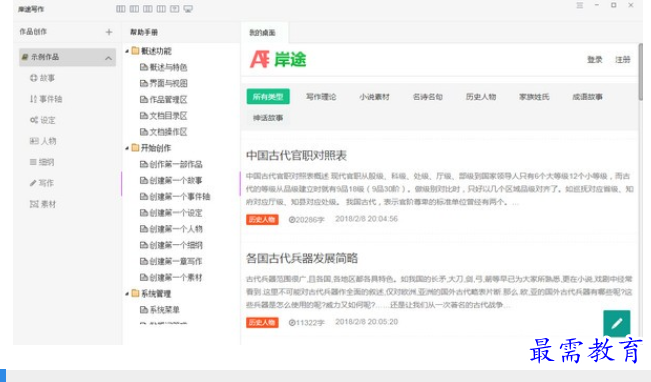Open the hamburger menu icon at top right
The height and width of the screenshot is (382, 651).
580,5
